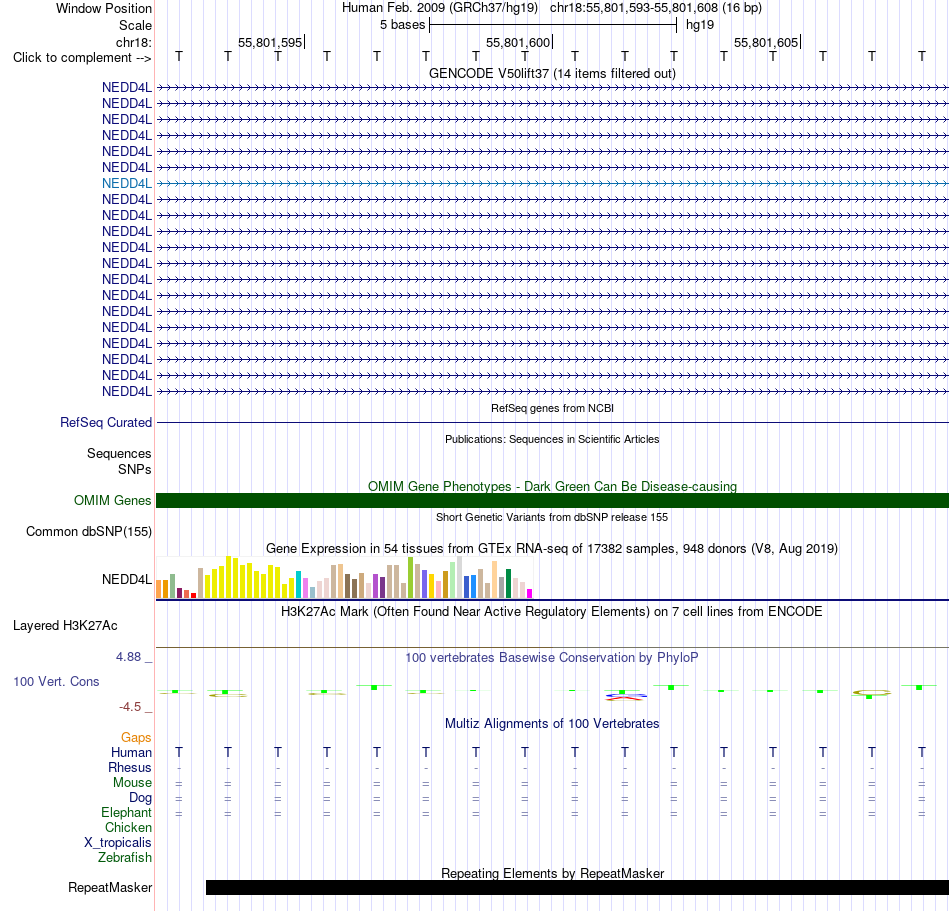The width and height of the screenshot is (950, 911).
Task: Click the Rhesus alignment row label
Action: point(130,767)
